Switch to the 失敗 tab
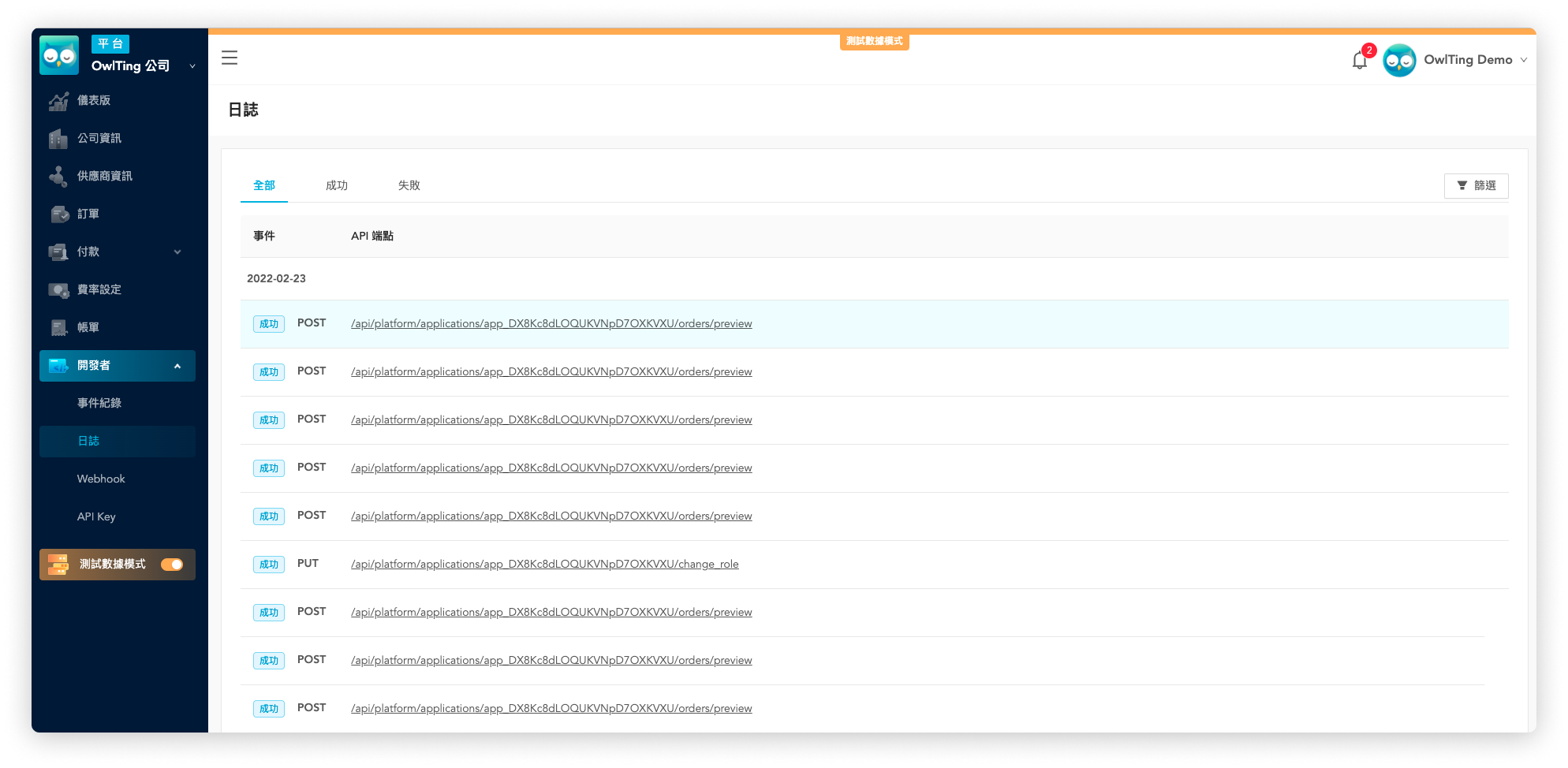The width and height of the screenshot is (1568, 768). pyautogui.click(x=409, y=185)
